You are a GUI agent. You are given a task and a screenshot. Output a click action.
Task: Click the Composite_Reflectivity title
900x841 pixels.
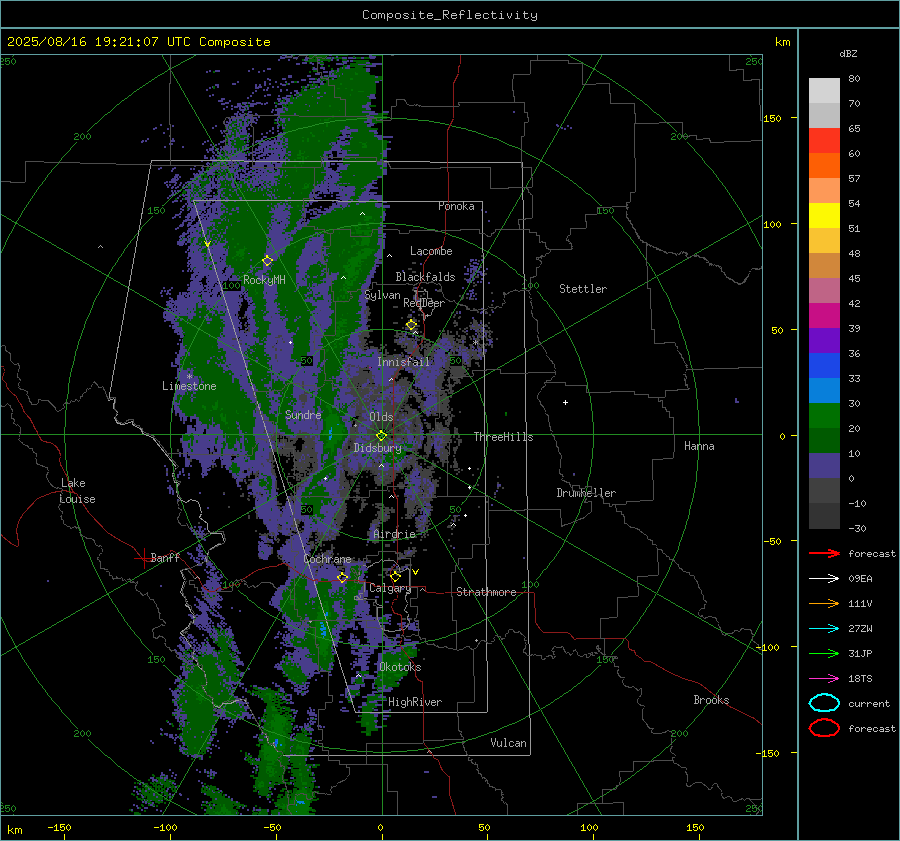[x=449, y=15]
